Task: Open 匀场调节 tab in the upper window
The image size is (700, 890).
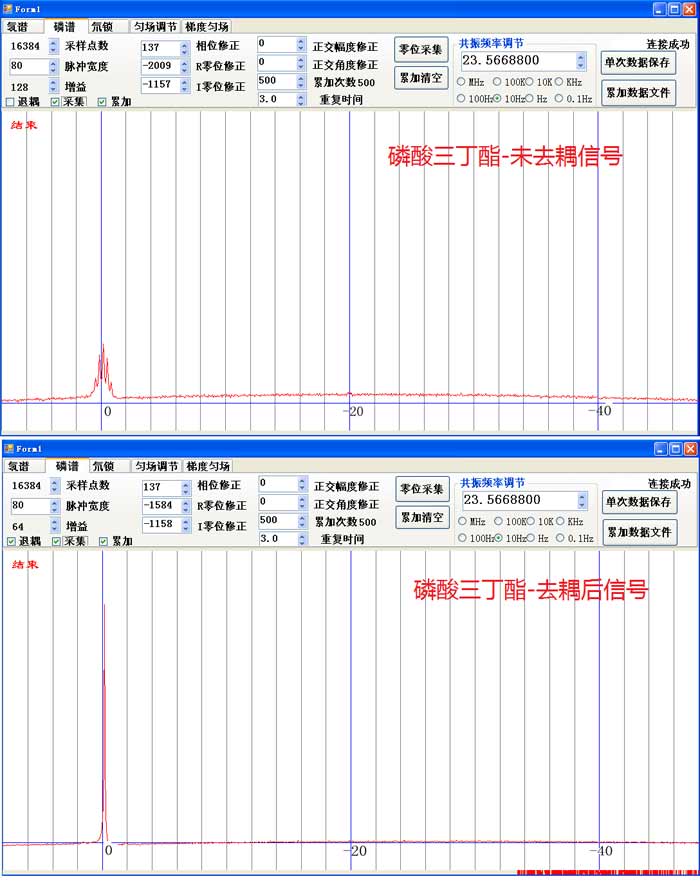Action: pyautogui.click(x=154, y=27)
